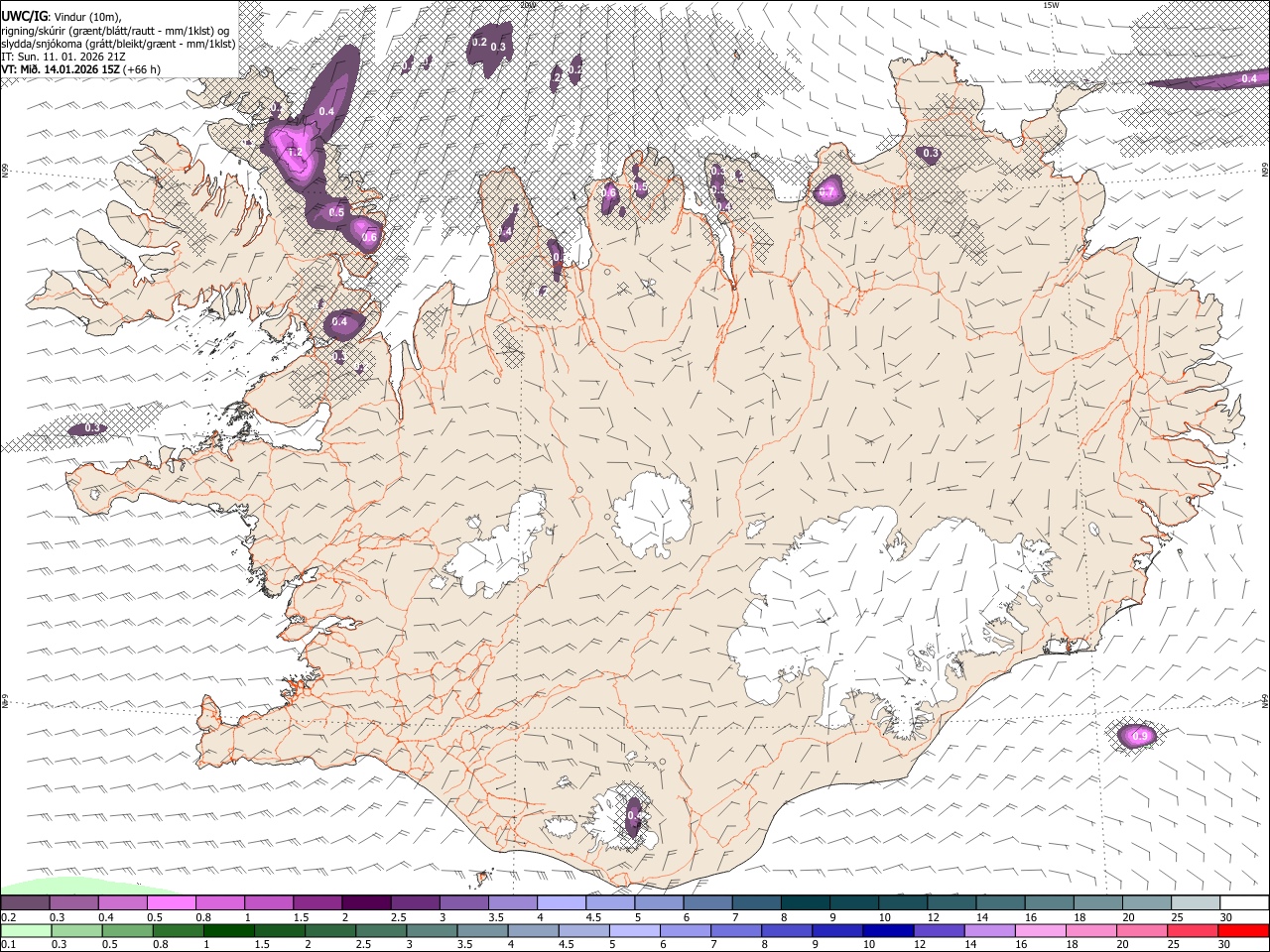
Task: Pick the bottom legend swatch starting at 7
Action: (734, 930)
